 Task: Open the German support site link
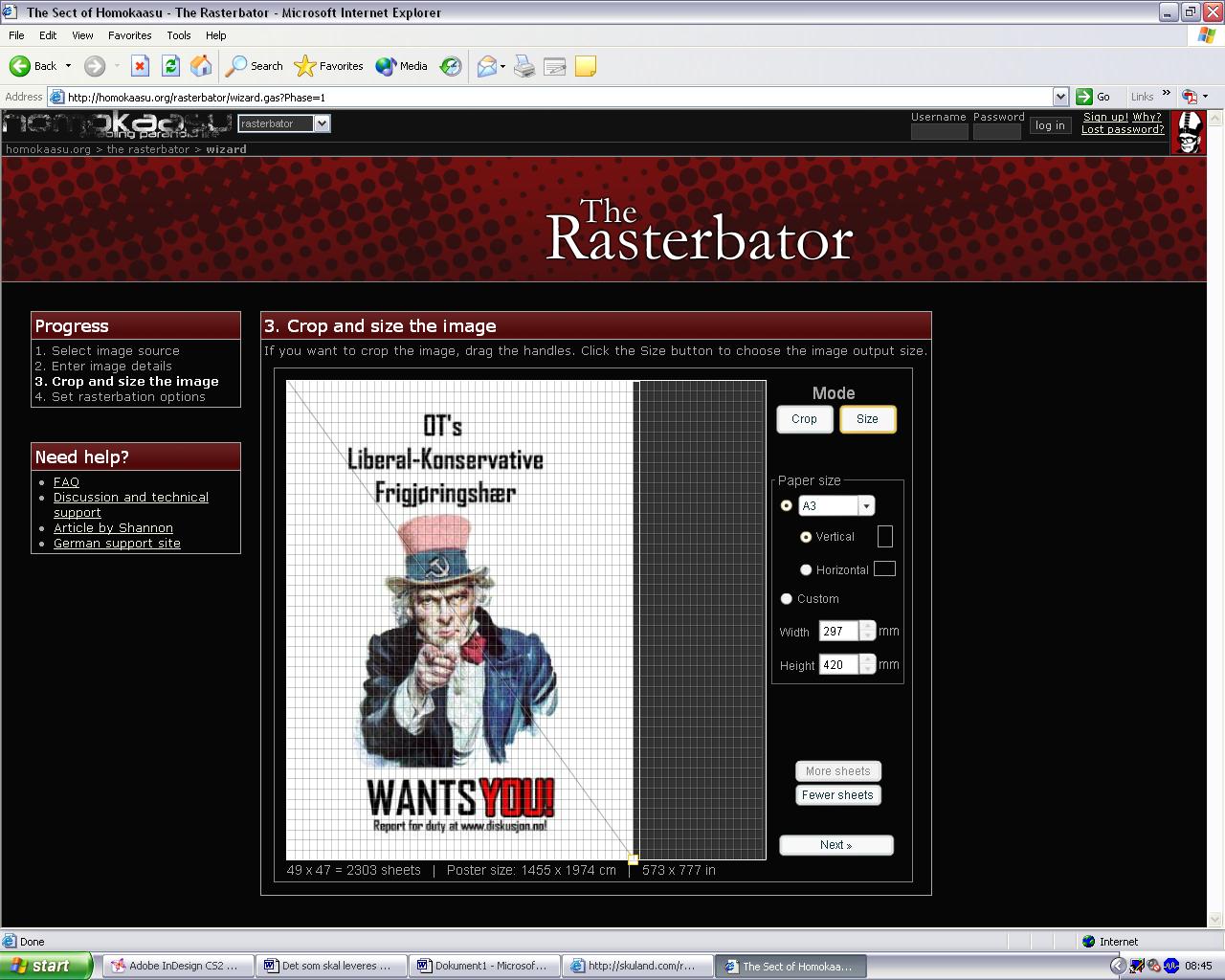coord(117,544)
